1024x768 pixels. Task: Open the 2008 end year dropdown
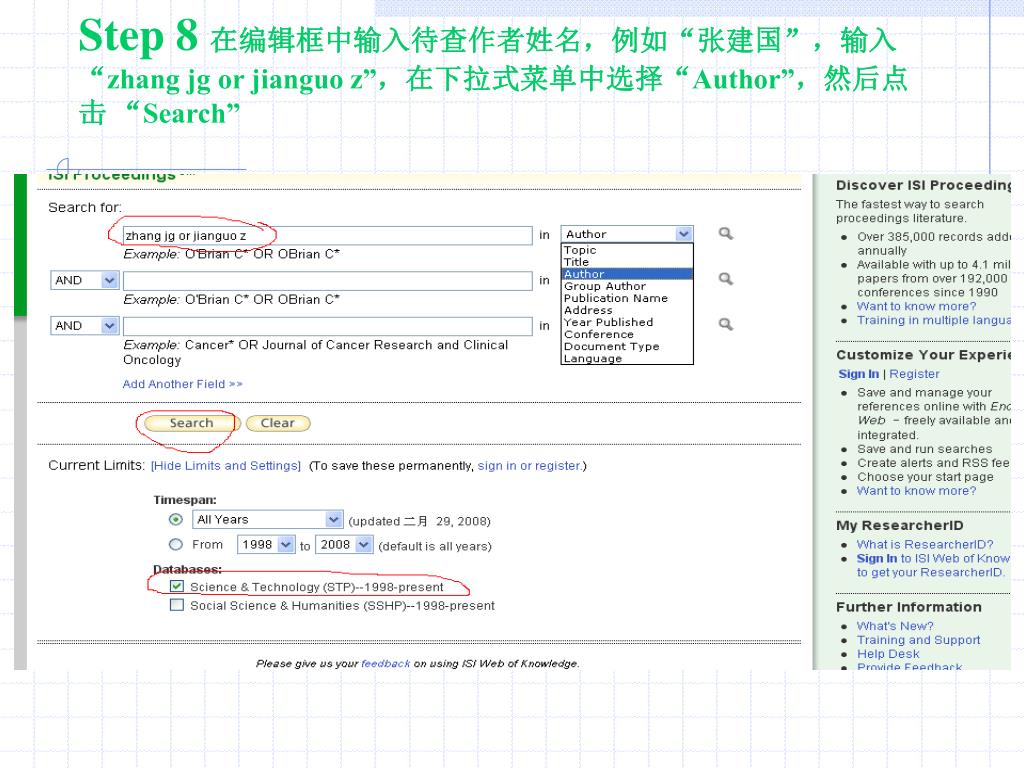[x=364, y=545]
